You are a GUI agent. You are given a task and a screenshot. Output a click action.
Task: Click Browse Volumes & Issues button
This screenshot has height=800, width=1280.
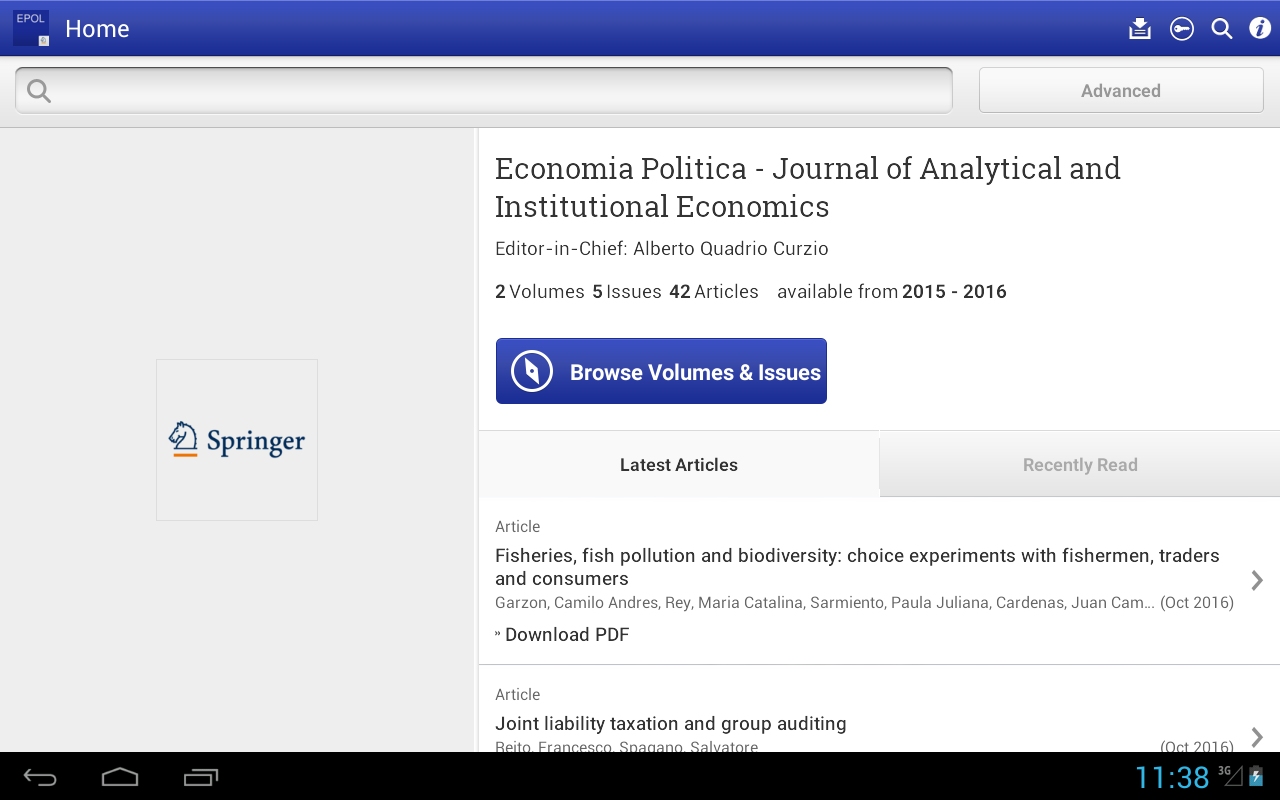[661, 371]
